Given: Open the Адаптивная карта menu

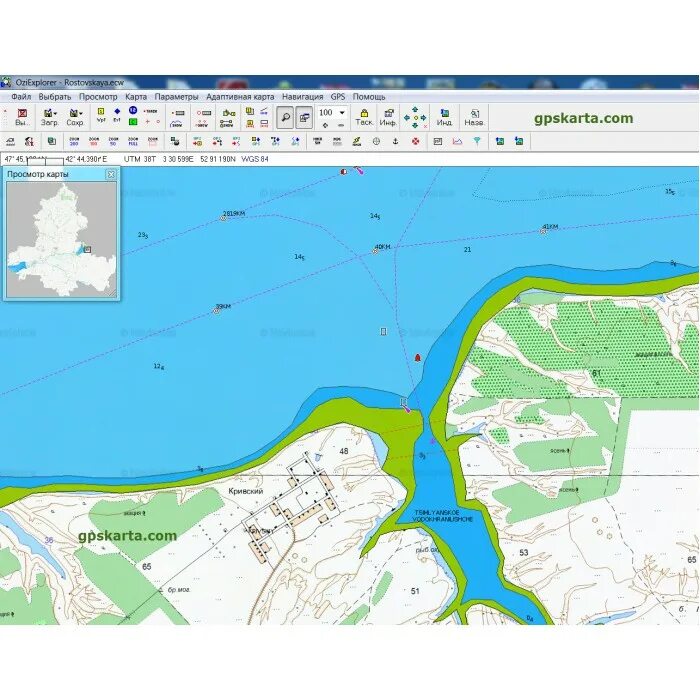Looking at the screenshot, I should pos(240,97).
